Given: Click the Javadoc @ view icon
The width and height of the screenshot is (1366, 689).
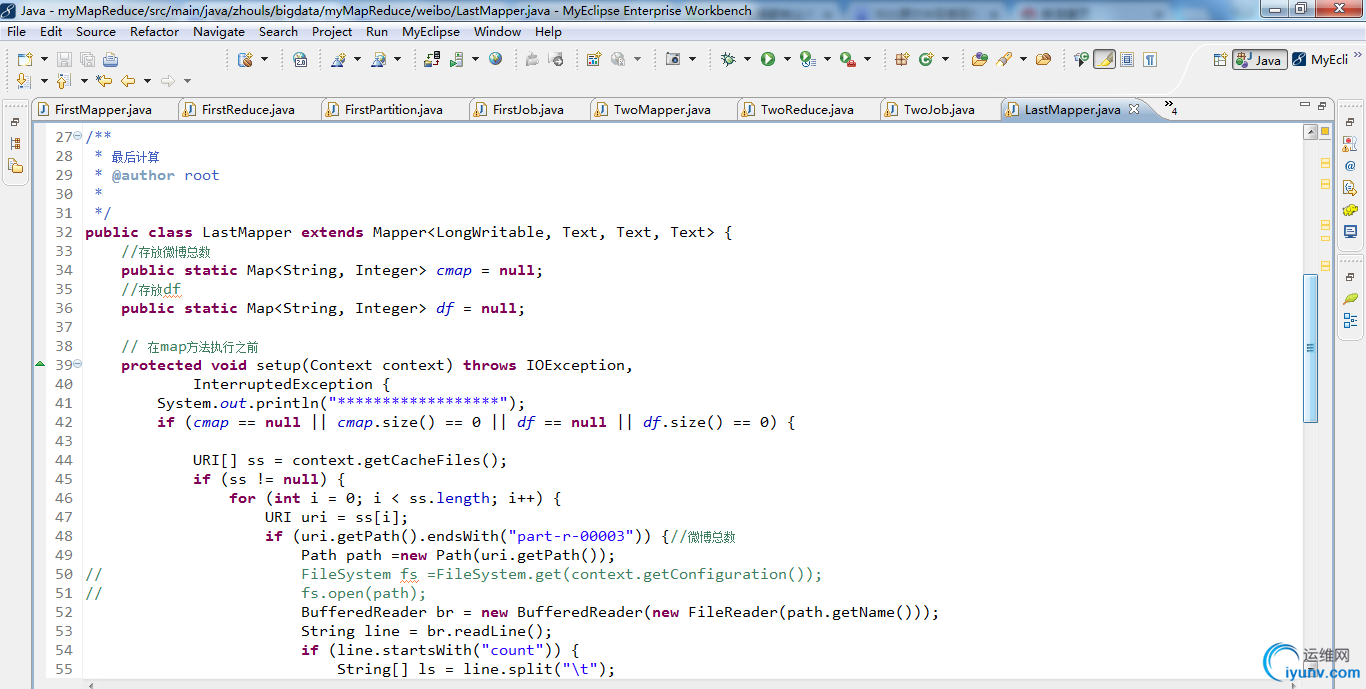Looking at the screenshot, I should coord(1350,166).
